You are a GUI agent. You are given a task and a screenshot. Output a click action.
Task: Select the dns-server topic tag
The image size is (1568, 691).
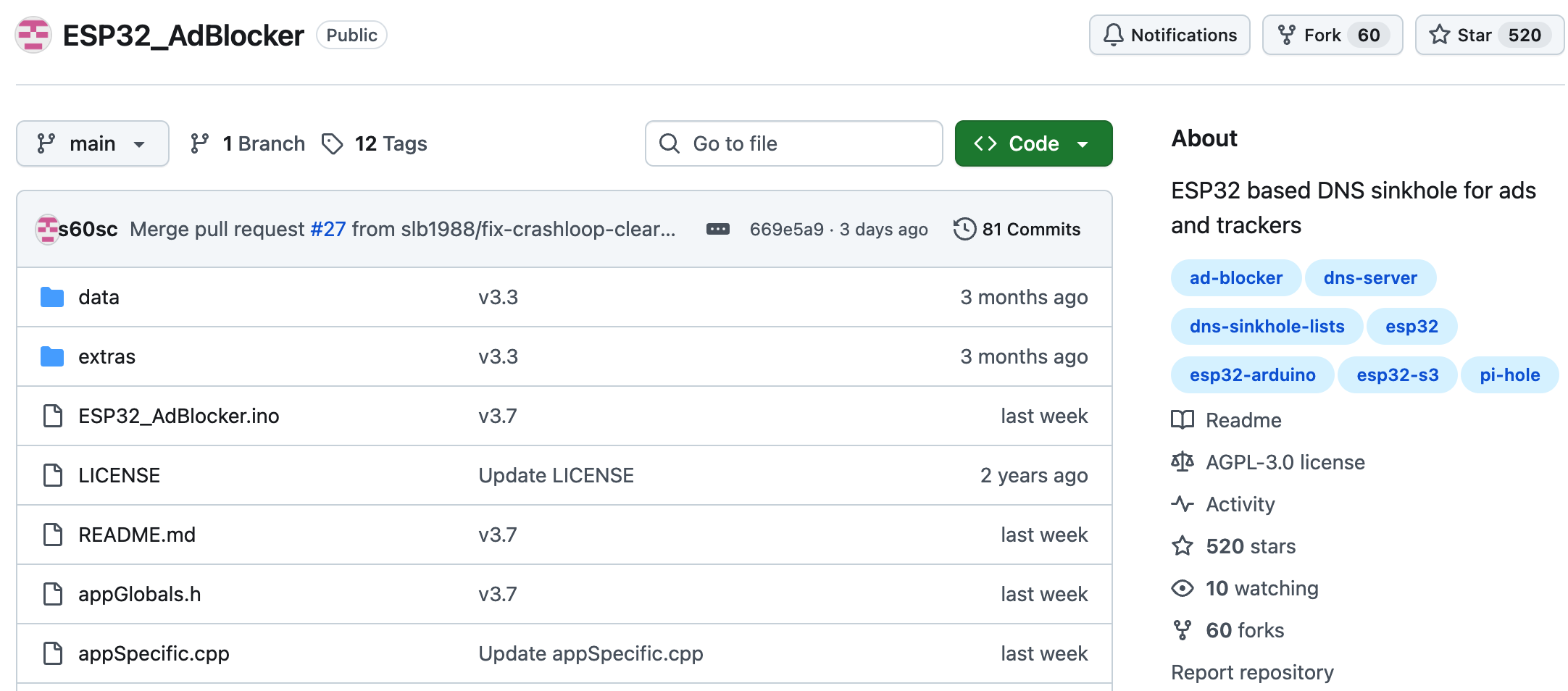pos(1370,277)
